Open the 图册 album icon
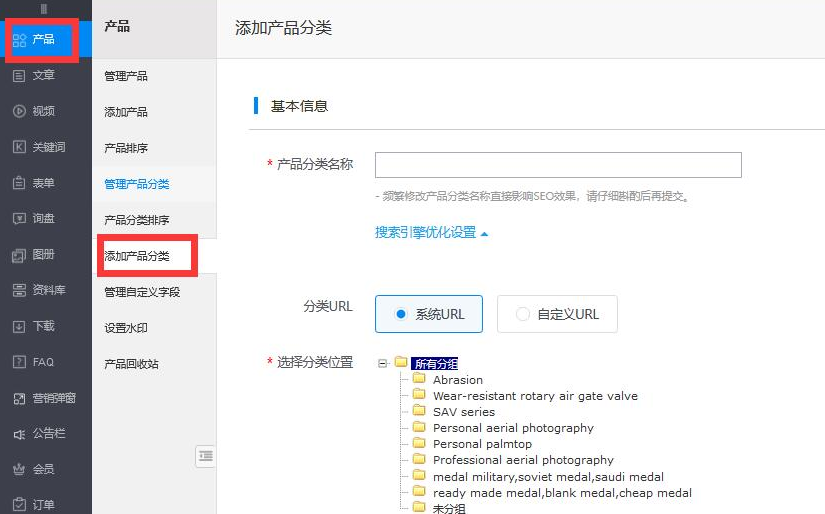The height and width of the screenshot is (514, 825). point(19,255)
